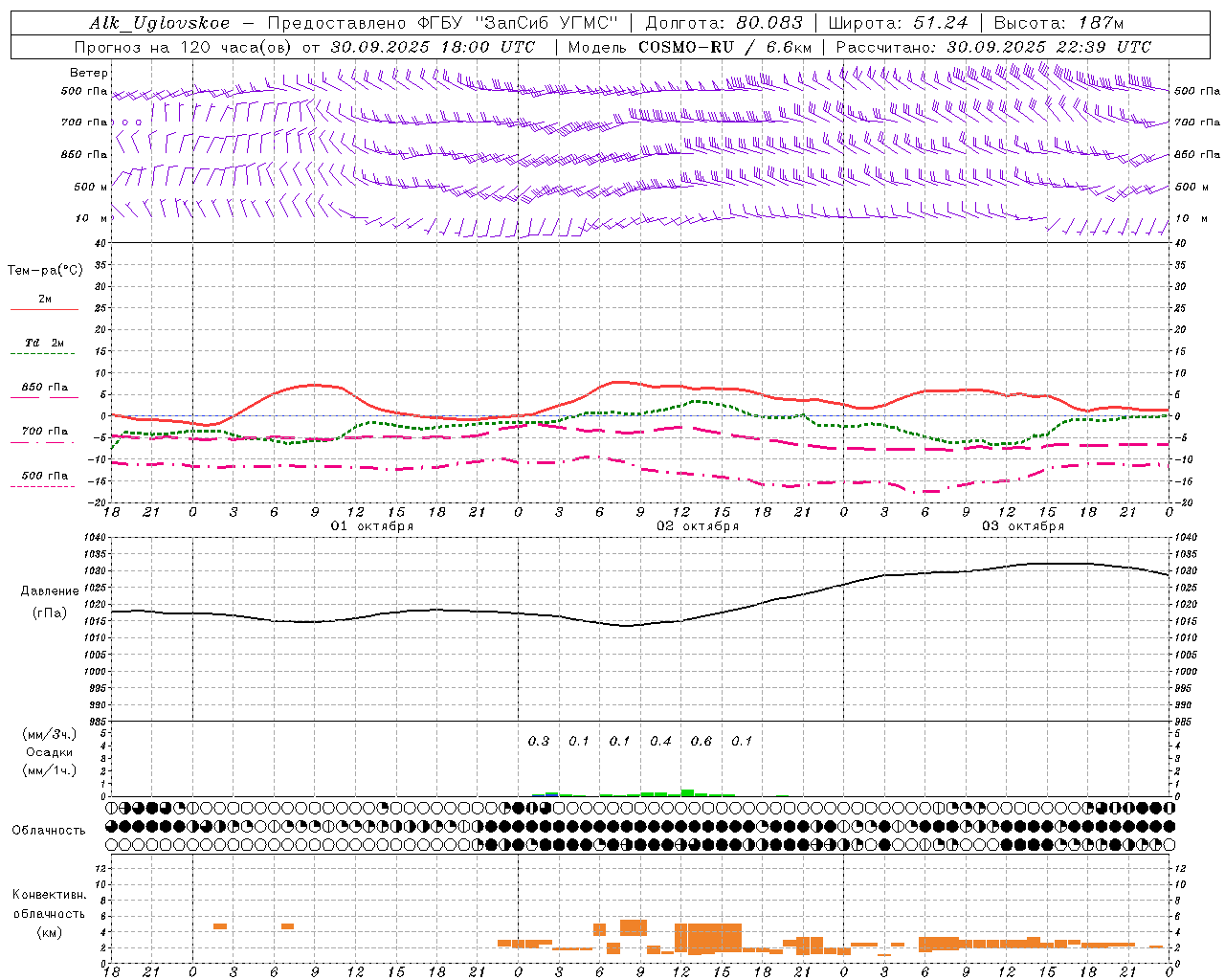
Task: Click the '700 гПа' temperature legend entry
Action: pos(45,432)
